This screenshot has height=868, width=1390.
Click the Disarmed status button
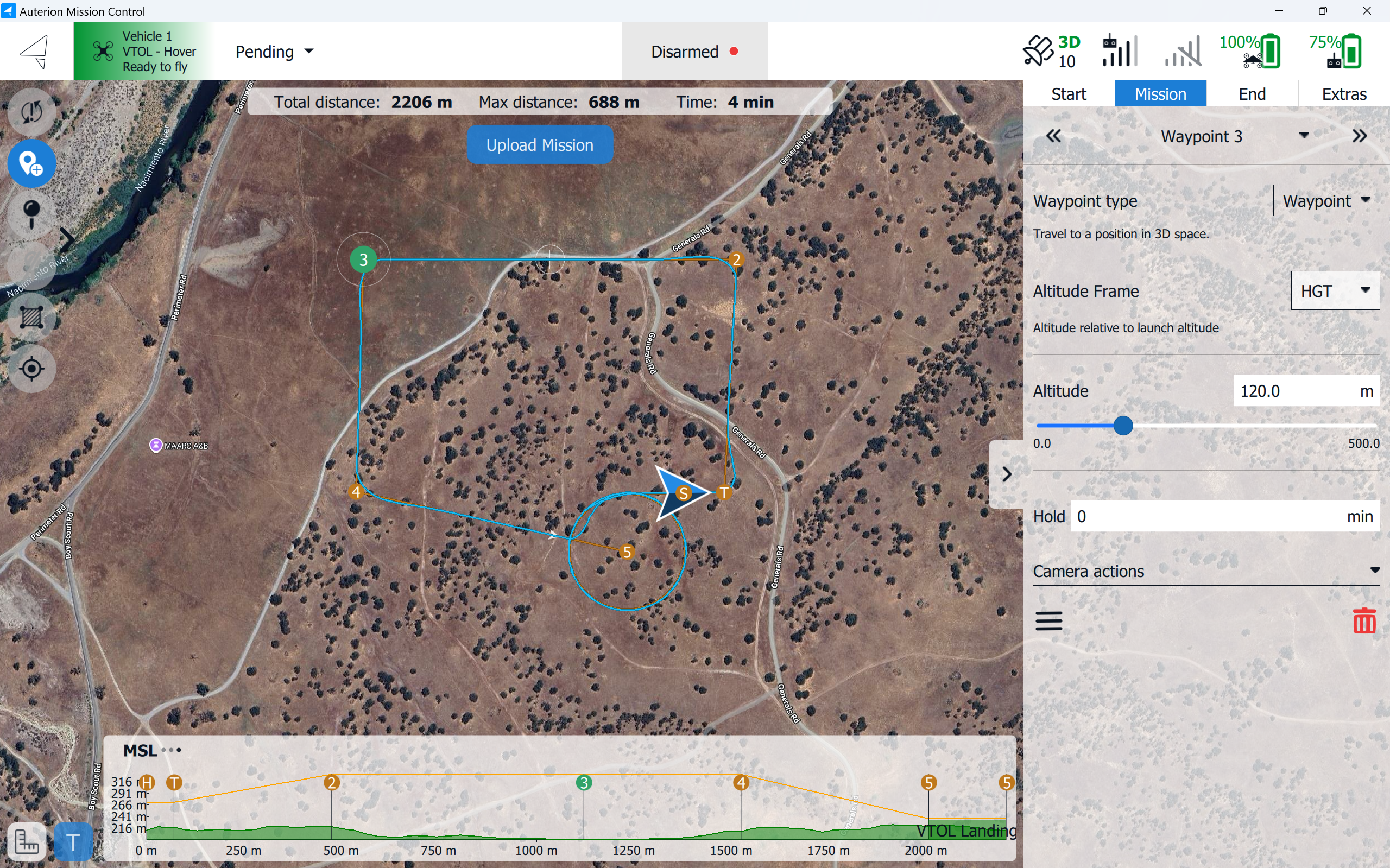click(x=693, y=51)
